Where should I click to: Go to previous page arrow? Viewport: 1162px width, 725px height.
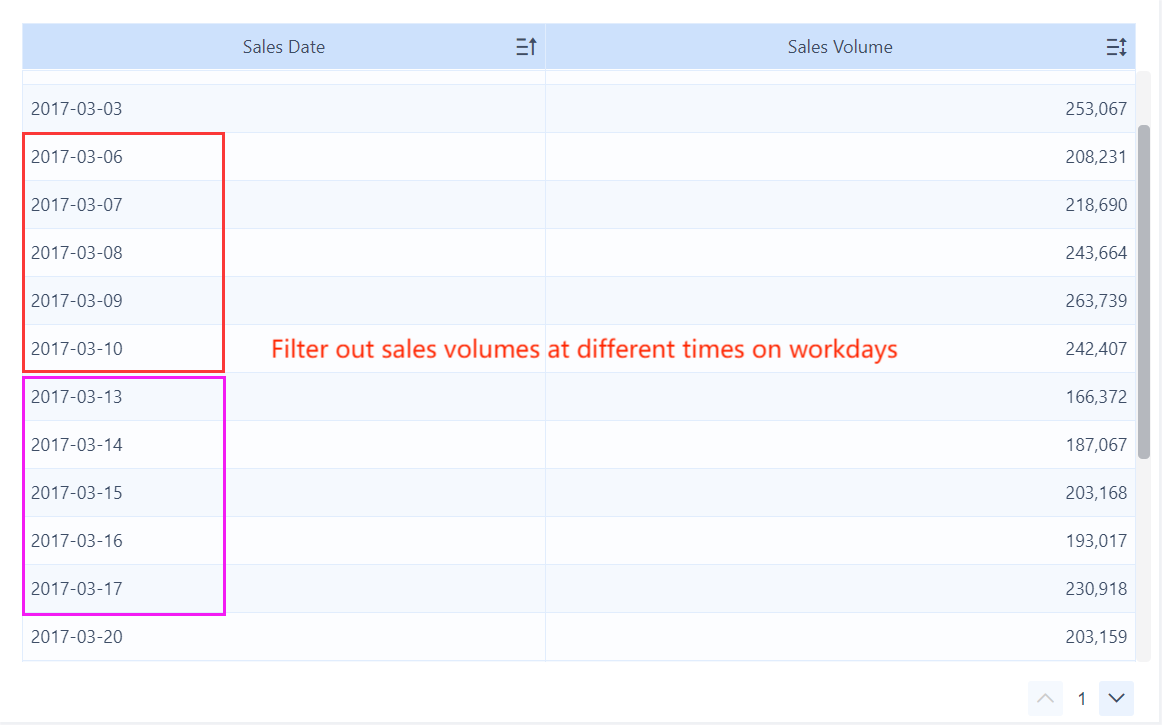coord(1045,698)
